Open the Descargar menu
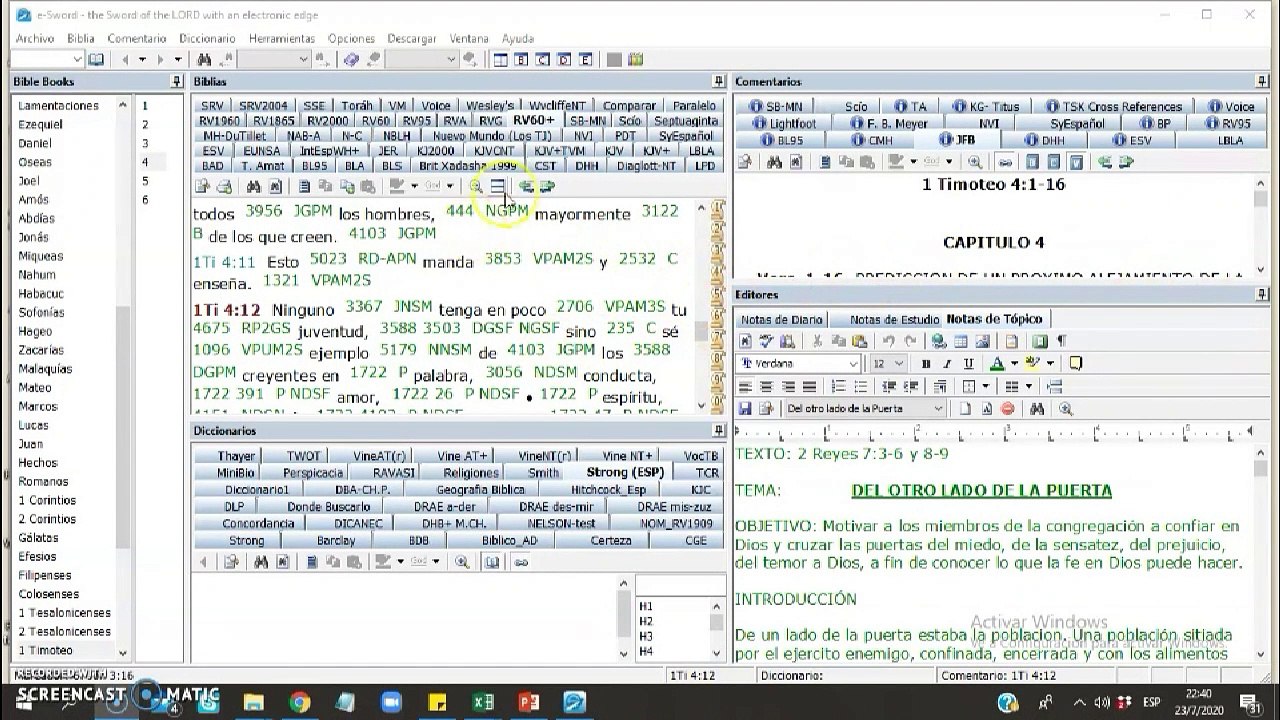The width and height of the screenshot is (1280, 720). [x=410, y=38]
